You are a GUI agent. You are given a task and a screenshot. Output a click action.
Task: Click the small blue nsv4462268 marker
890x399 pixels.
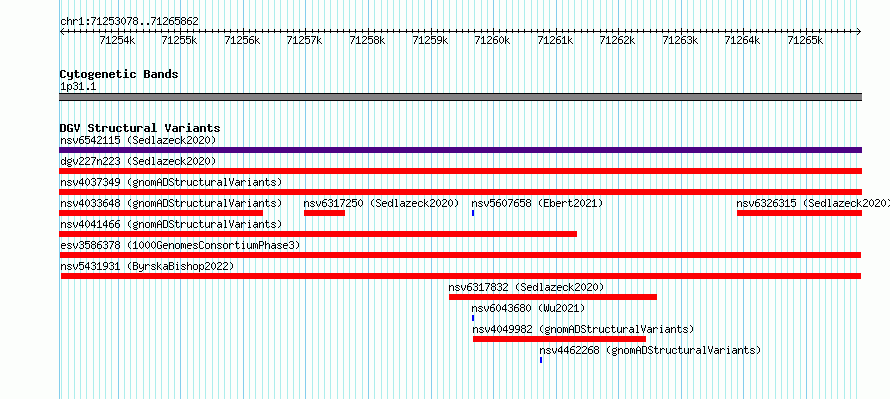pos(541,360)
